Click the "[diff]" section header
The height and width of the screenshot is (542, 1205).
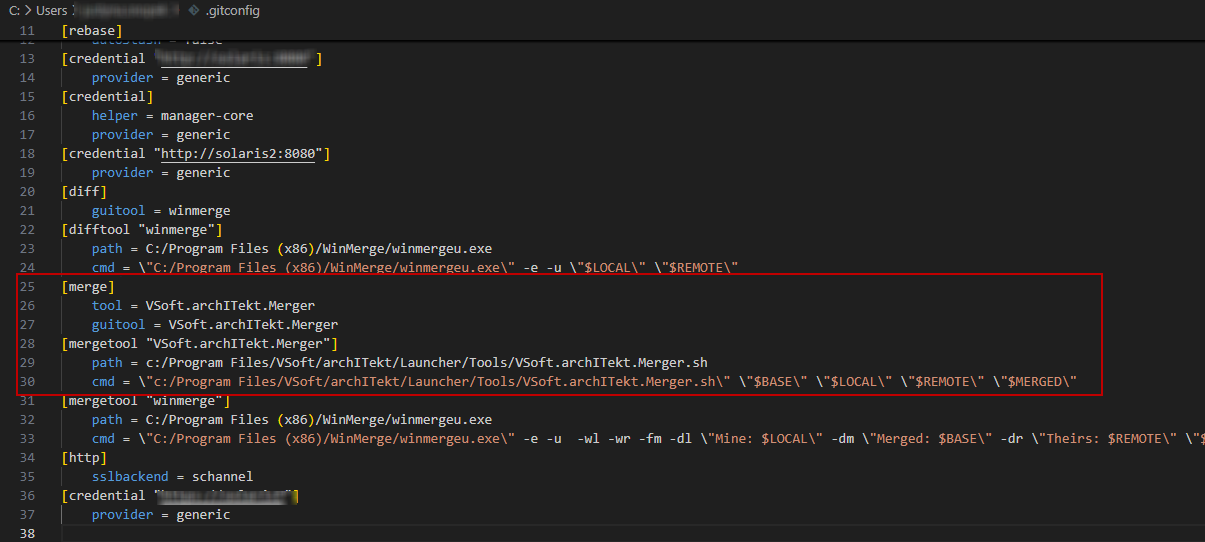point(84,191)
